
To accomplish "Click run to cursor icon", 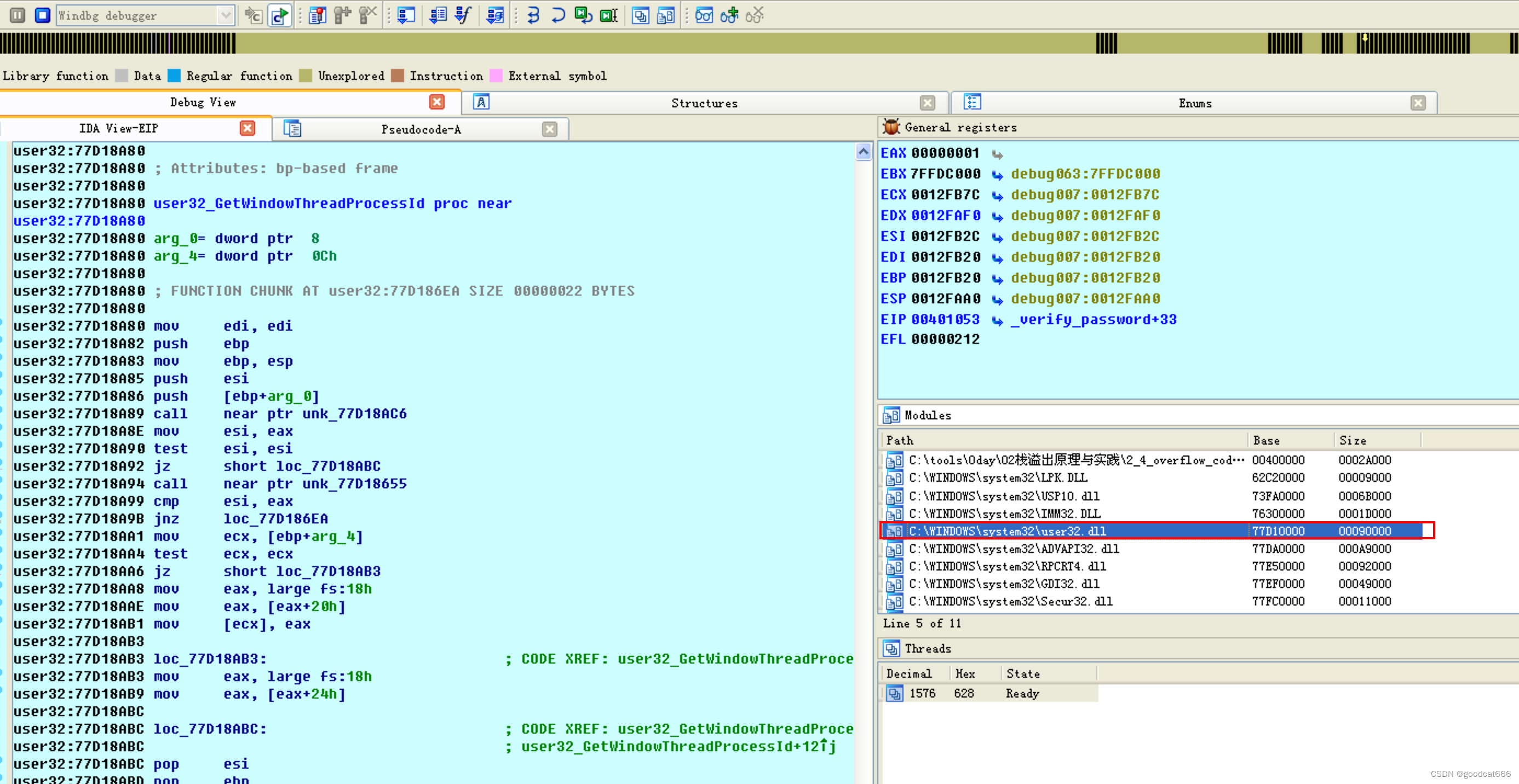I will tap(608, 15).
